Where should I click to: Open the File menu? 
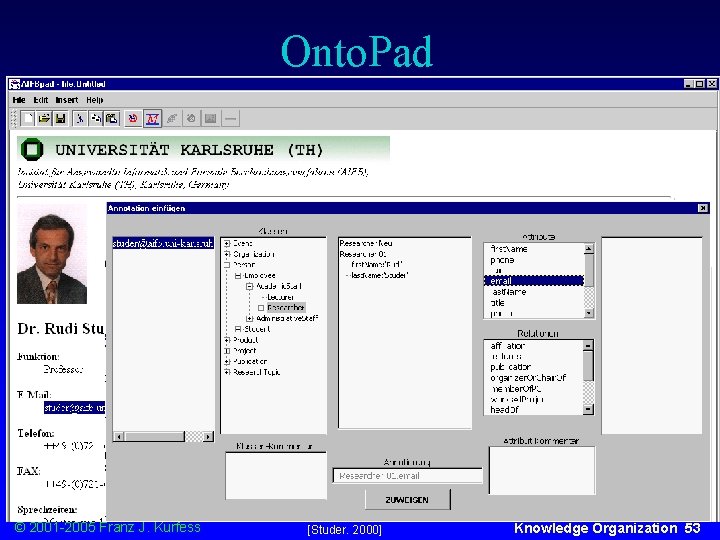tap(19, 100)
